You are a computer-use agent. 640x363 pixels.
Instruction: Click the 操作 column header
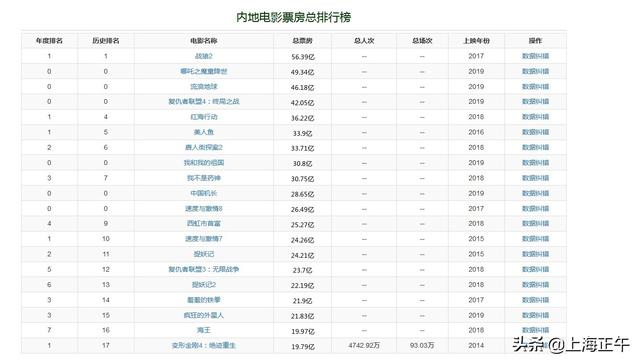[x=535, y=41]
